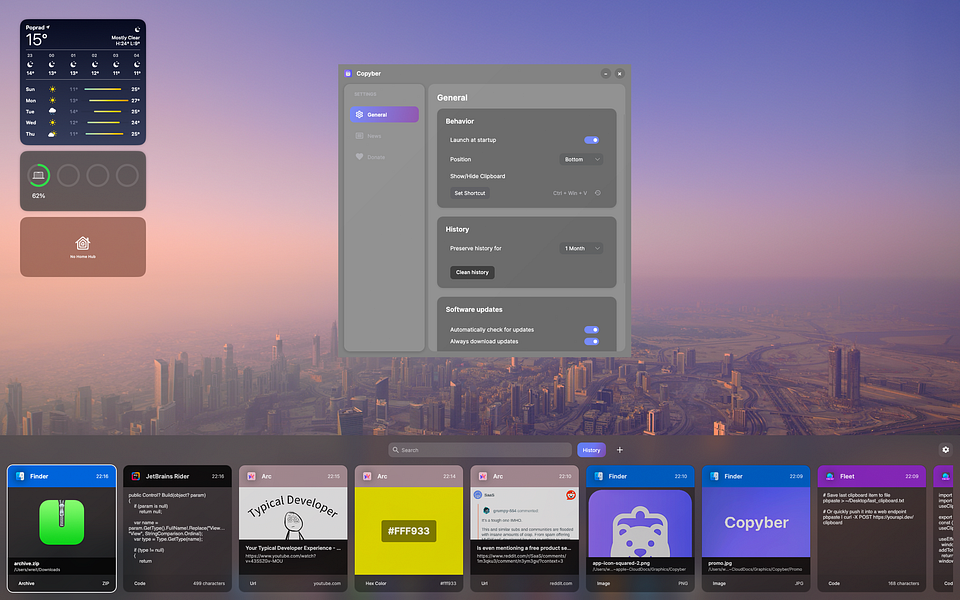Click the Reddit logo in Arc card preview
The width and height of the screenshot is (960, 600).
click(x=571, y=495)
